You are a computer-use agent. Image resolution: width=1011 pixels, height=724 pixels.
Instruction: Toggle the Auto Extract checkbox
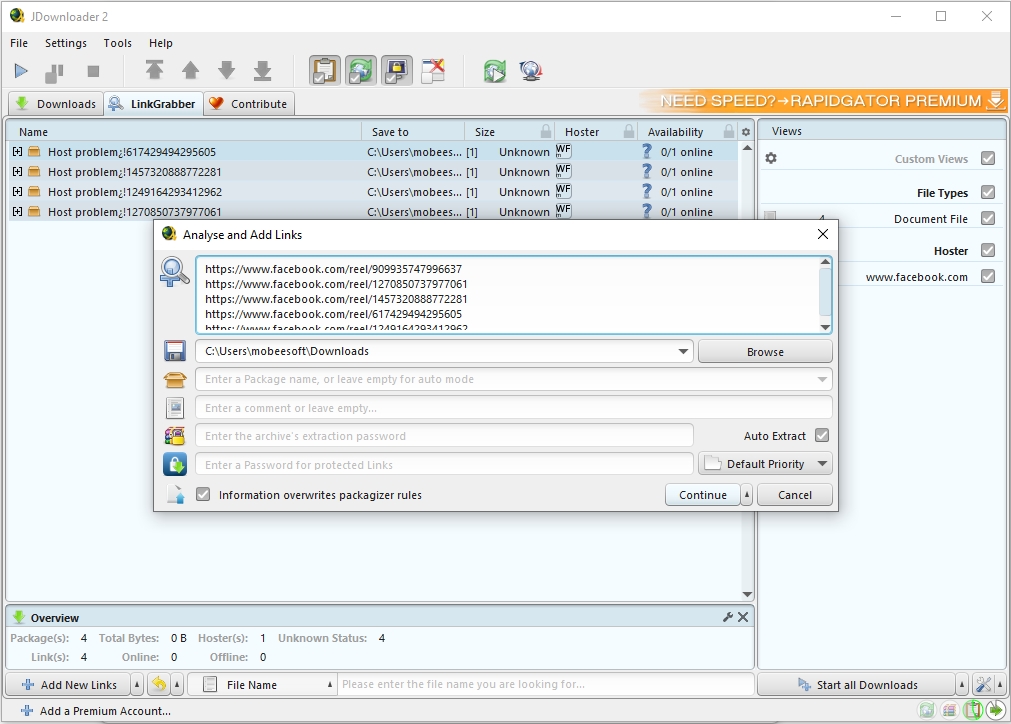(x=822, y=436)
